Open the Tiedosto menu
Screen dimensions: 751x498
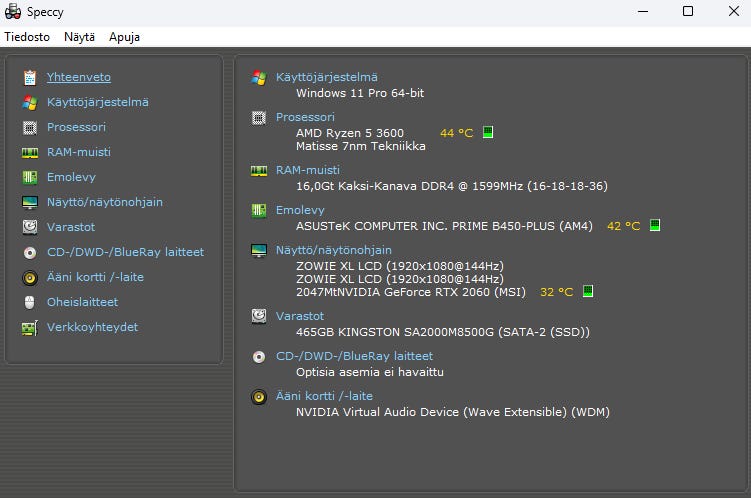click(27, 37)
